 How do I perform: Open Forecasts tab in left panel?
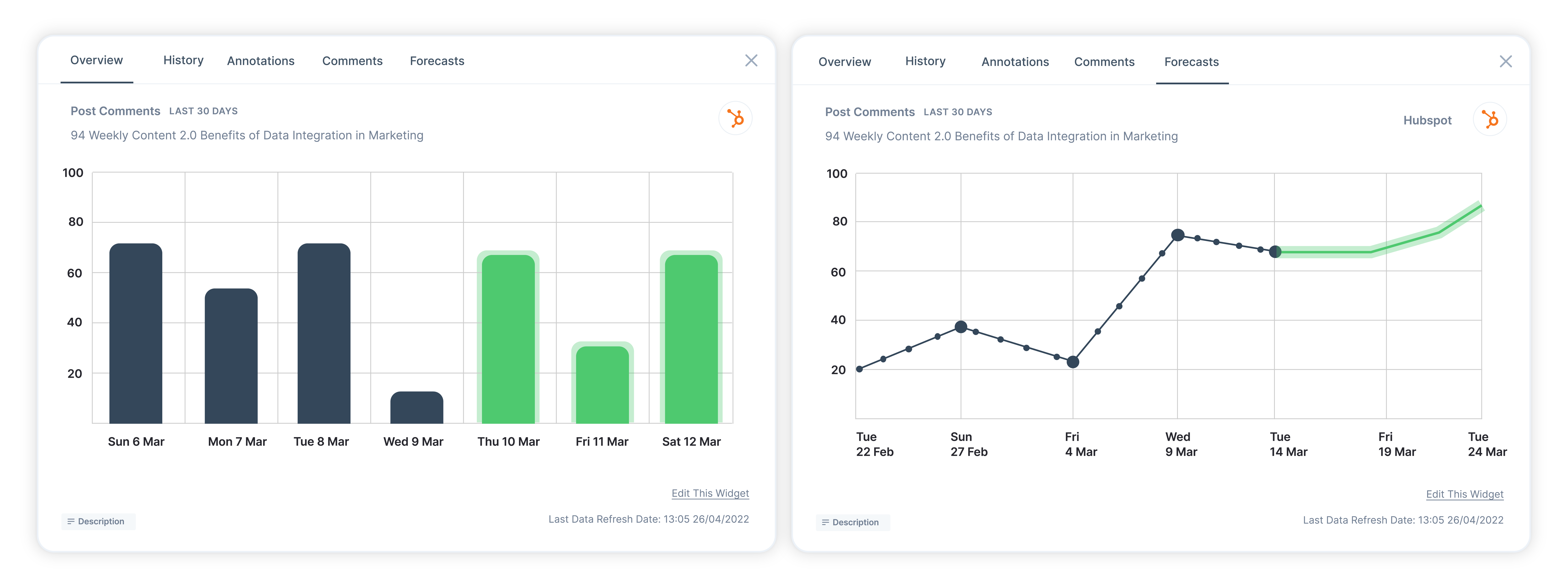(x=437, y=61)
